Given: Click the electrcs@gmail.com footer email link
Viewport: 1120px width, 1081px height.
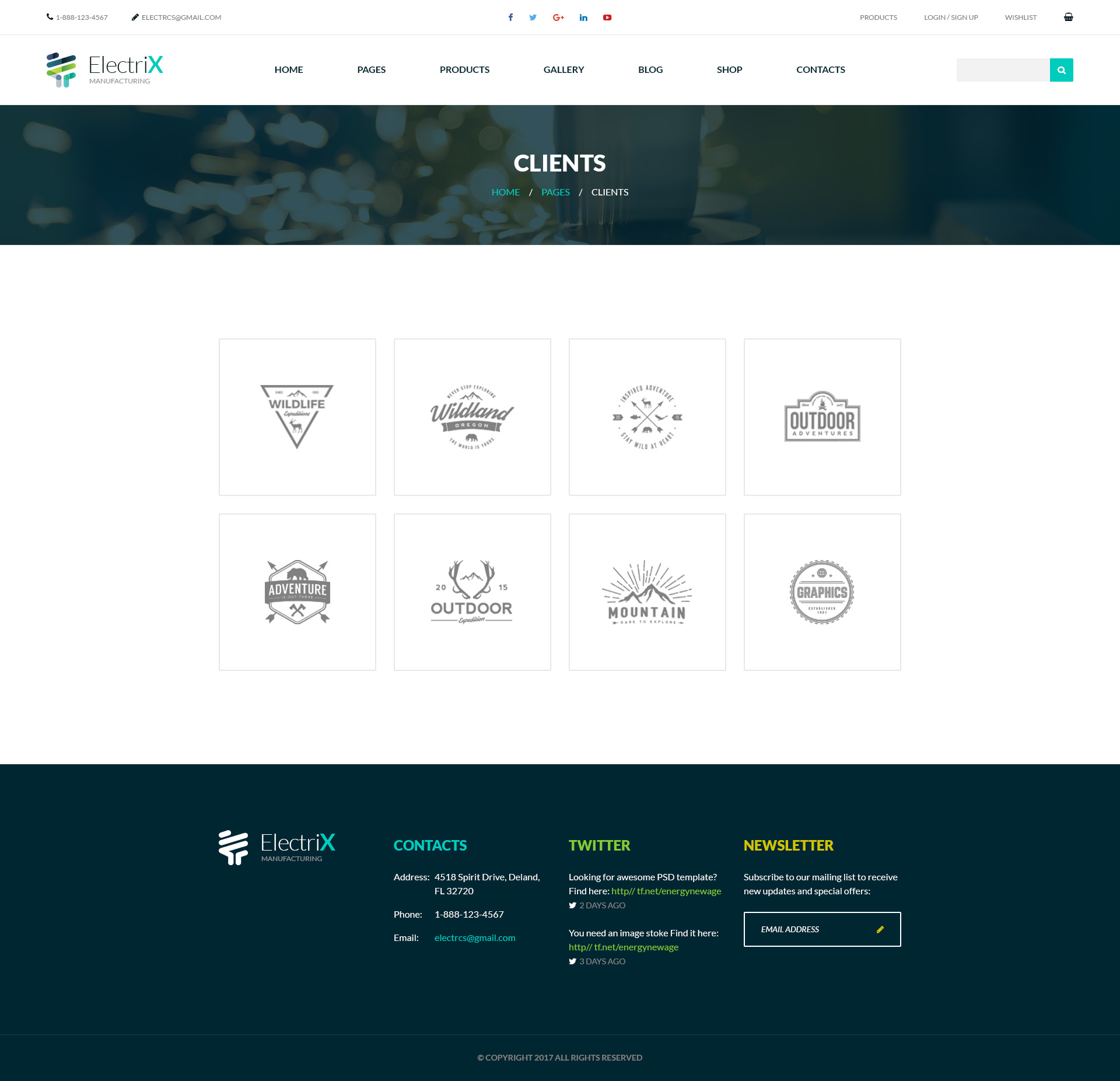Looking at the screenshot, I should point(475,937).
